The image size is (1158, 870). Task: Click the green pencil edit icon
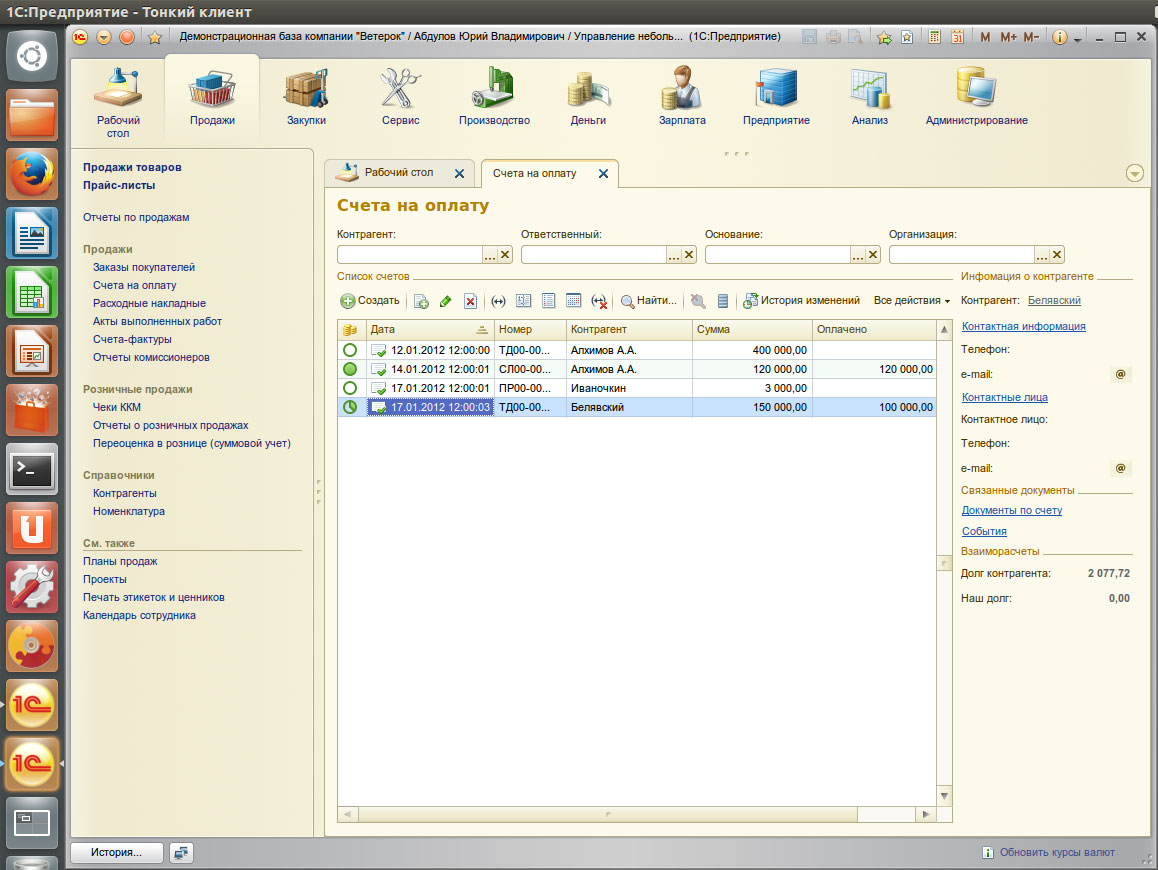[x=446, y=301]
